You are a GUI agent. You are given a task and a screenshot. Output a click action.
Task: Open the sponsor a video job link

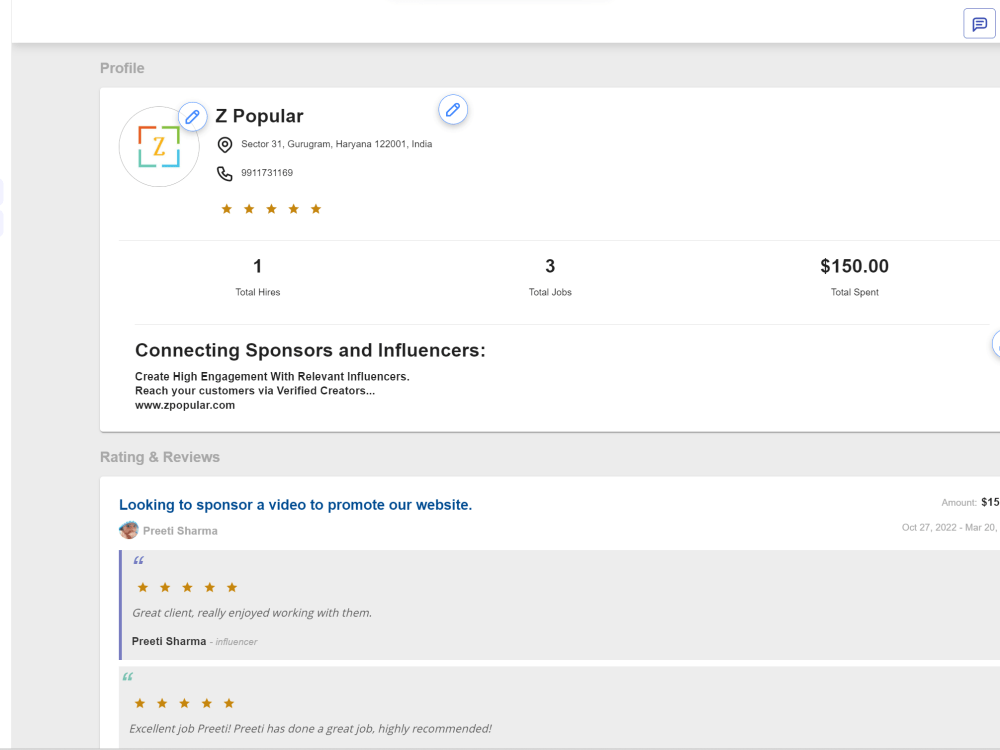pos(295,505)
